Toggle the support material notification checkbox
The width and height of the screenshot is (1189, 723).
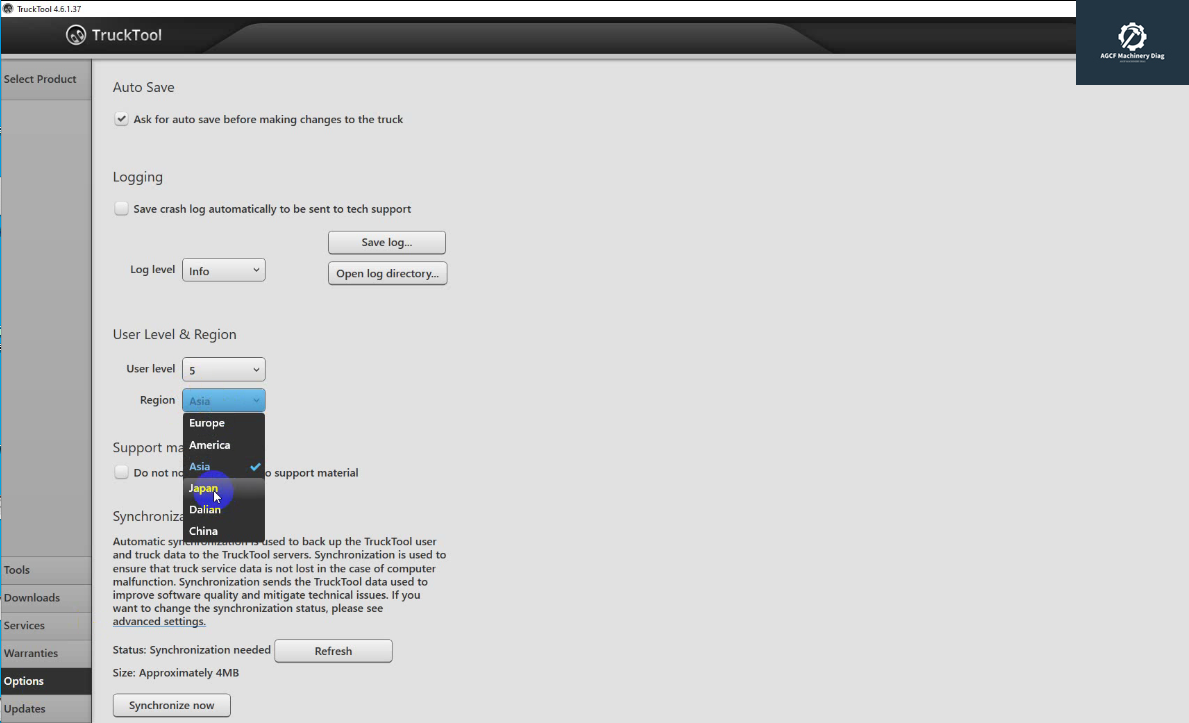click(x=121, y=472)
